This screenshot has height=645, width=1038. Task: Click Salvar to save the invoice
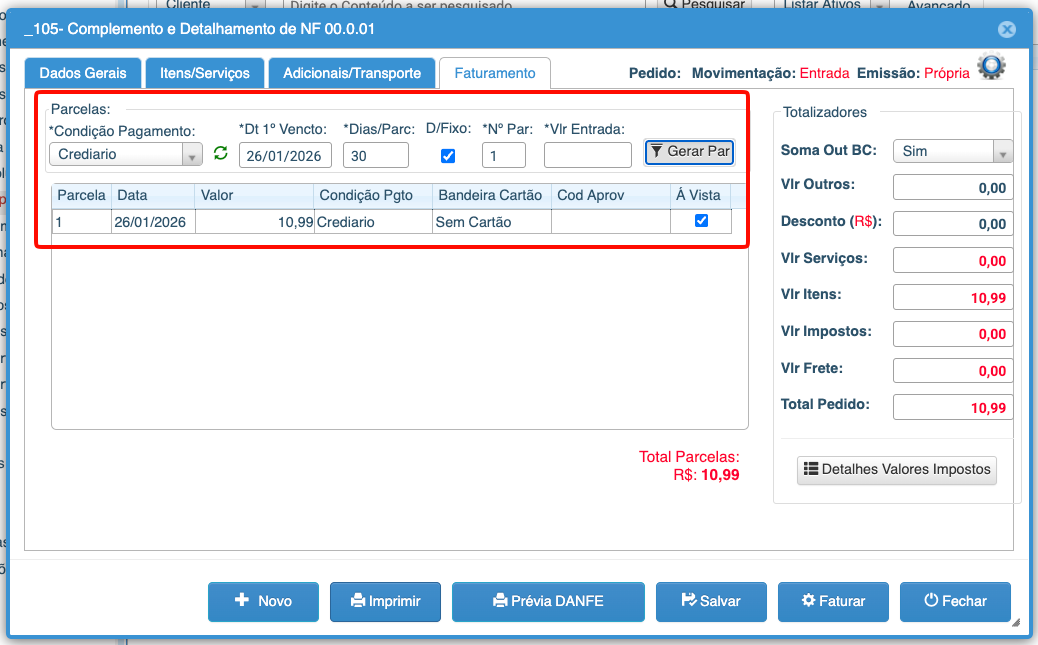[x=711, y=601]
